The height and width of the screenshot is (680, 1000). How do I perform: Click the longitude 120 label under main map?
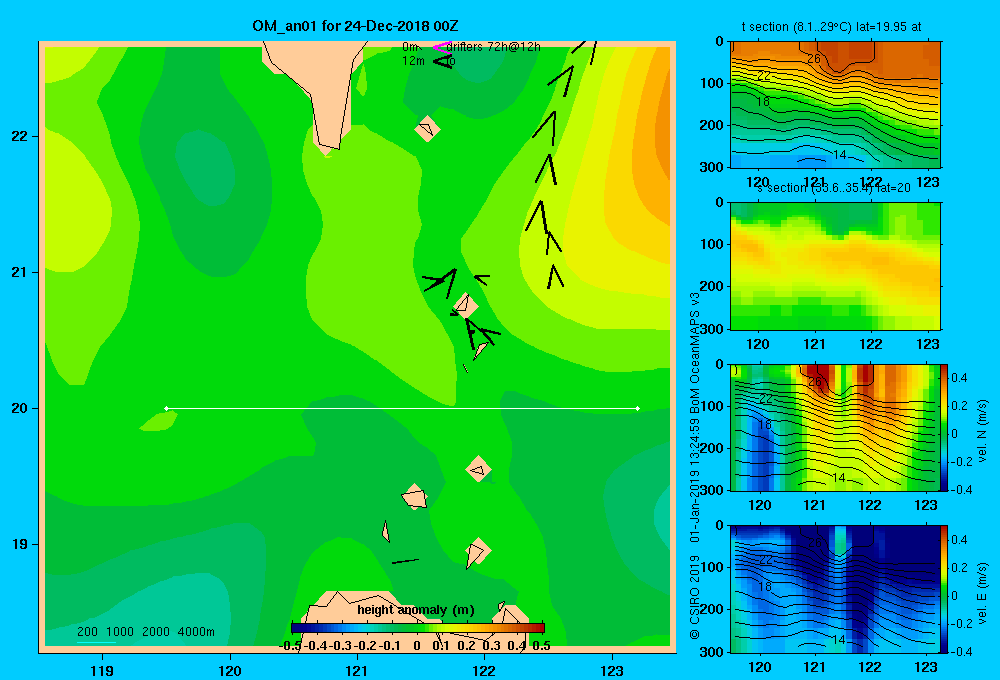click(230, 670)
